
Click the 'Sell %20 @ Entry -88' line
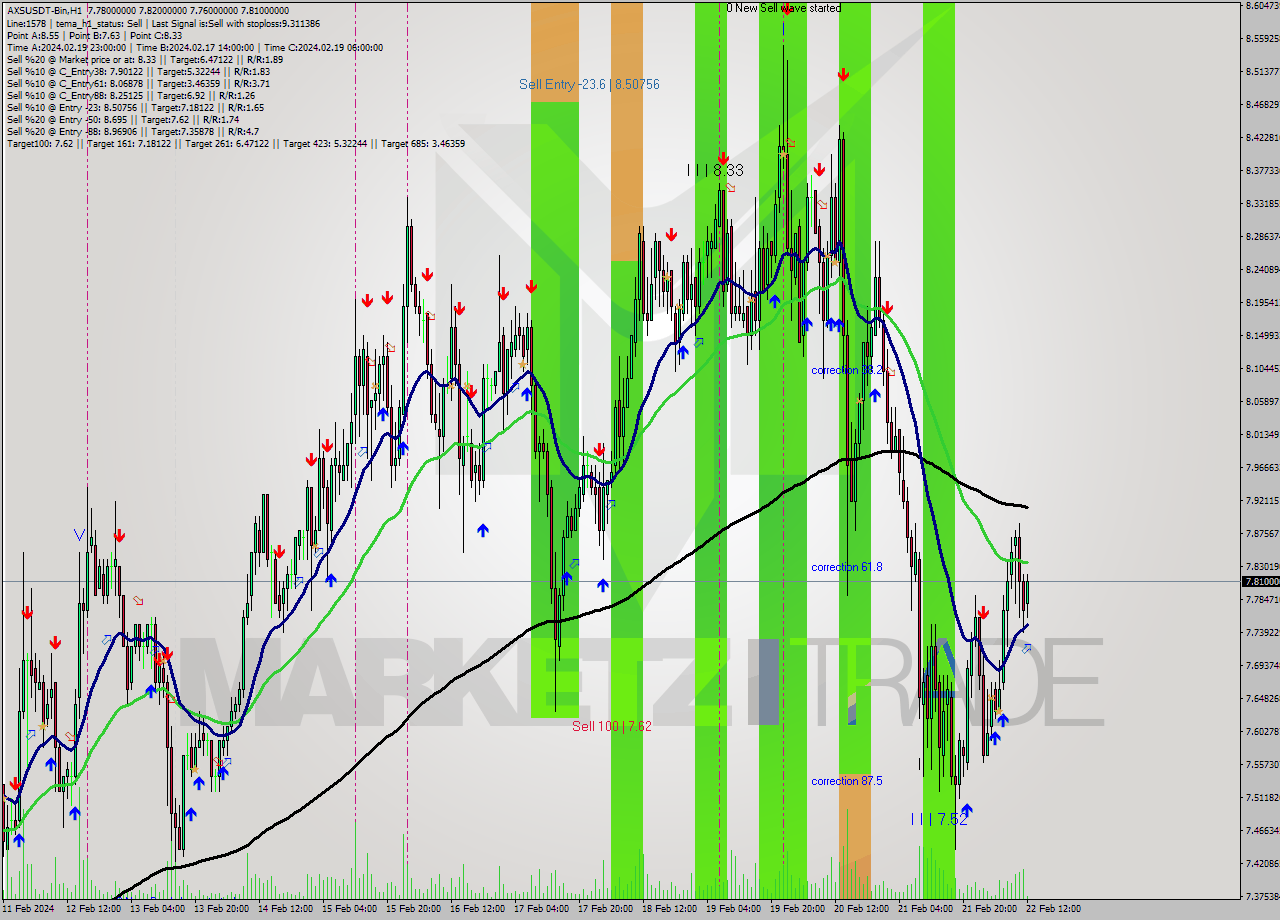point(132,131)
